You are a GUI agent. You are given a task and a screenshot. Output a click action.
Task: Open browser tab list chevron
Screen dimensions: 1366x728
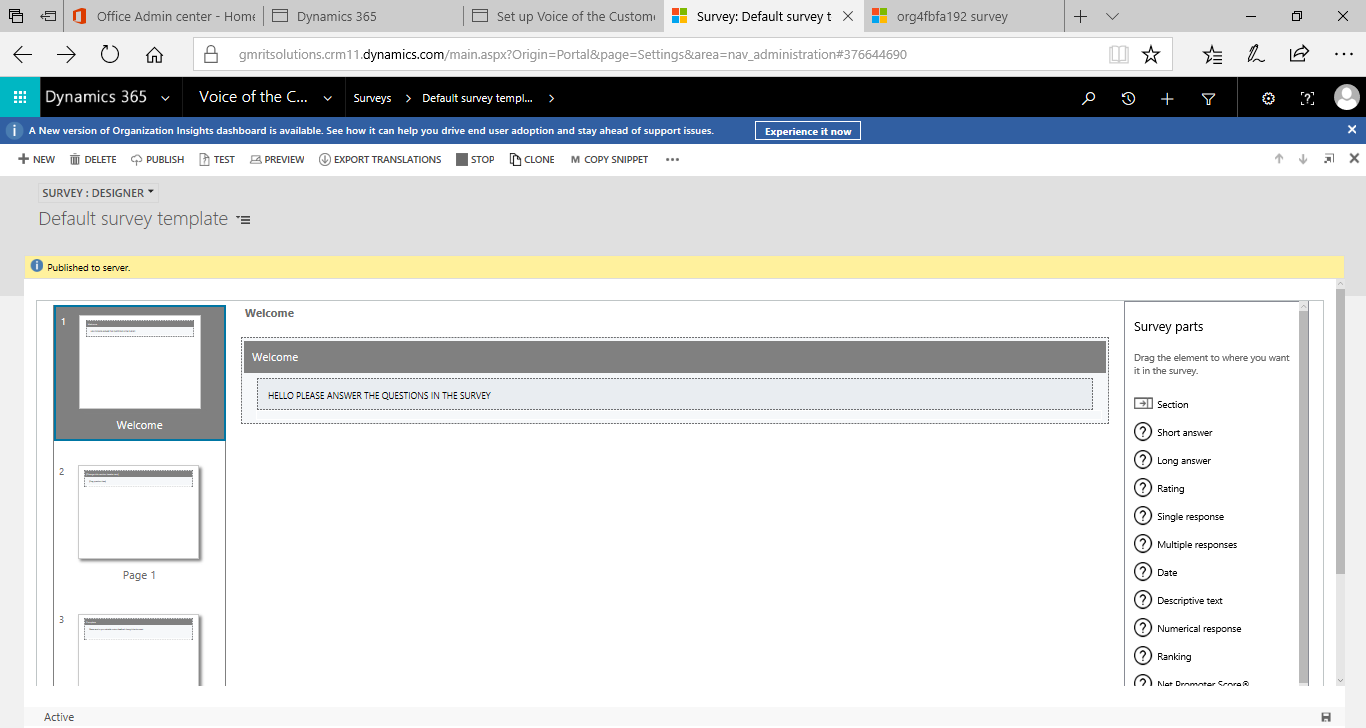coord(1112,16)
